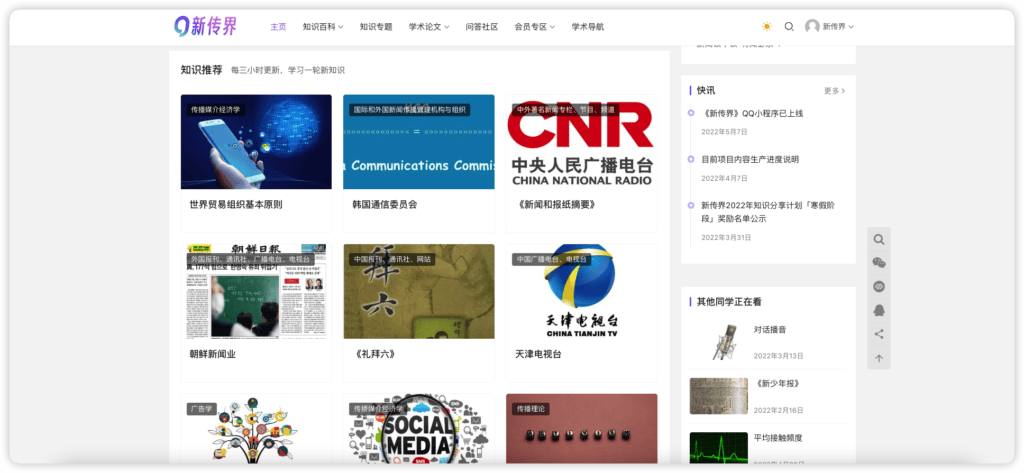Open 天津电视台 article title
Screen dimensions: 1024x473
click(x=538, y=354)
